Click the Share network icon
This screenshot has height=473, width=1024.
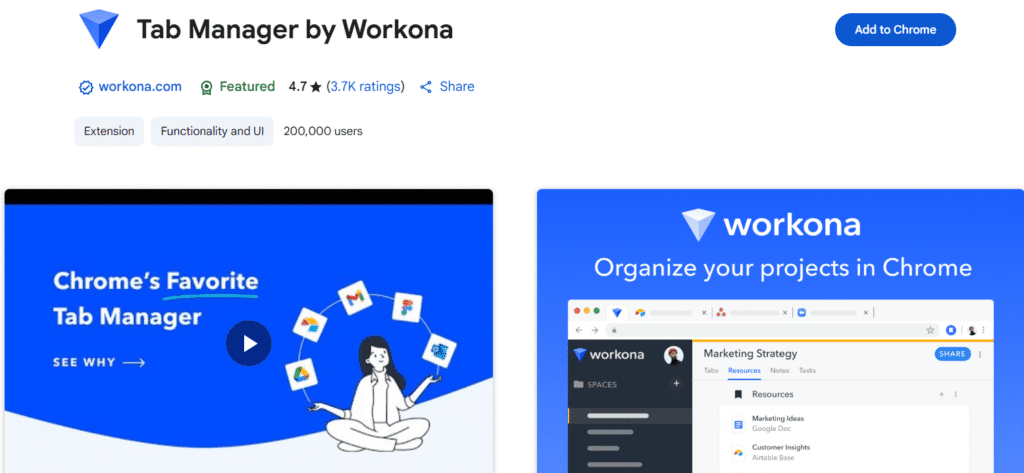click(x=426, y=87)
